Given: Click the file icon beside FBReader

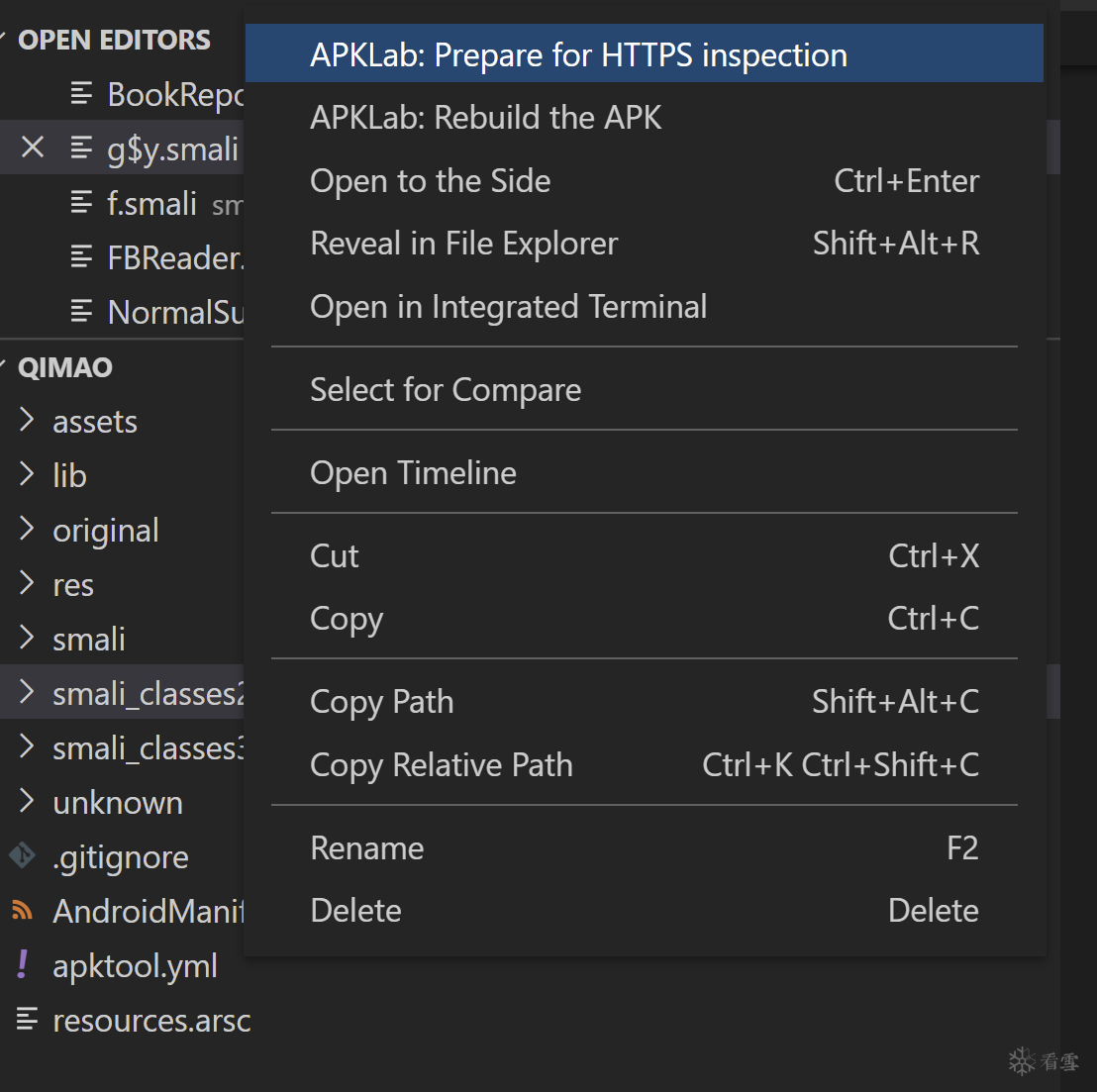Looking at the screenshot, I should click(x=81, y=257).
